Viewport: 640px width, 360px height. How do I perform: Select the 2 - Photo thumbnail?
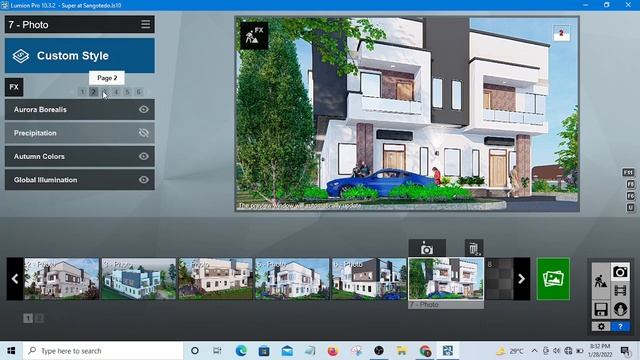pos(62,279)
